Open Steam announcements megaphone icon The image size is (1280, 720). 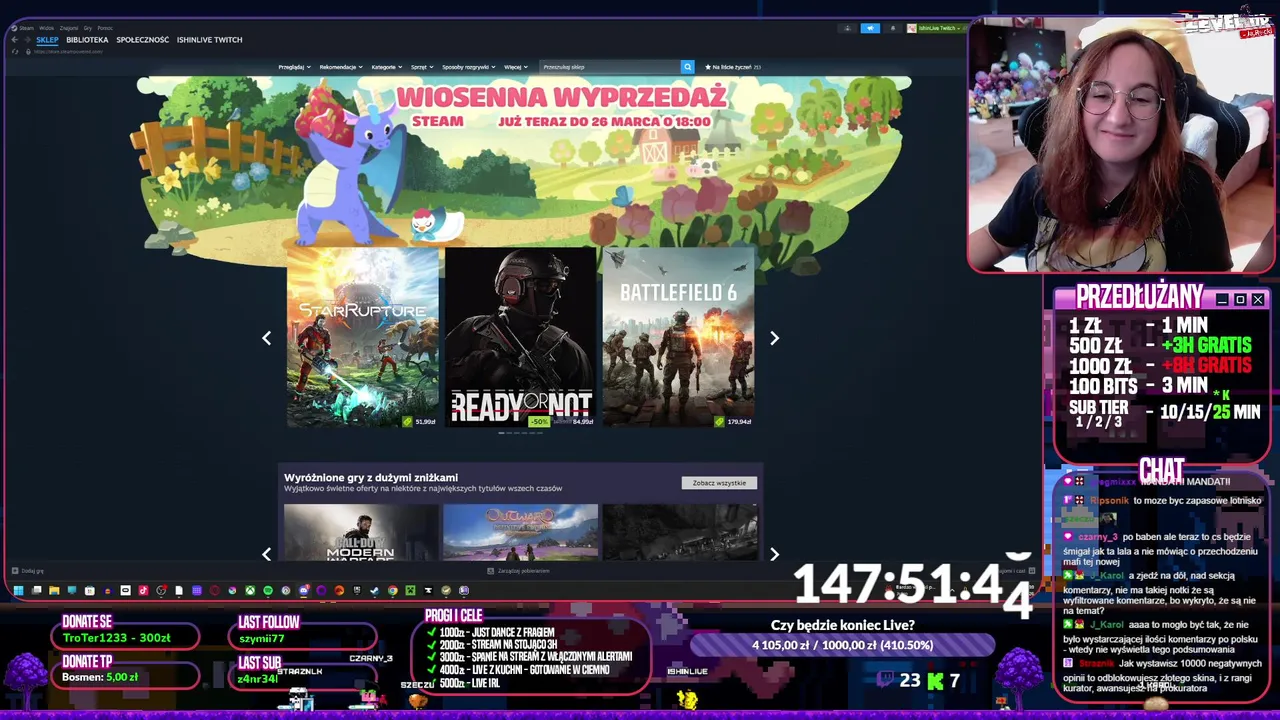(x=870, y=28)
